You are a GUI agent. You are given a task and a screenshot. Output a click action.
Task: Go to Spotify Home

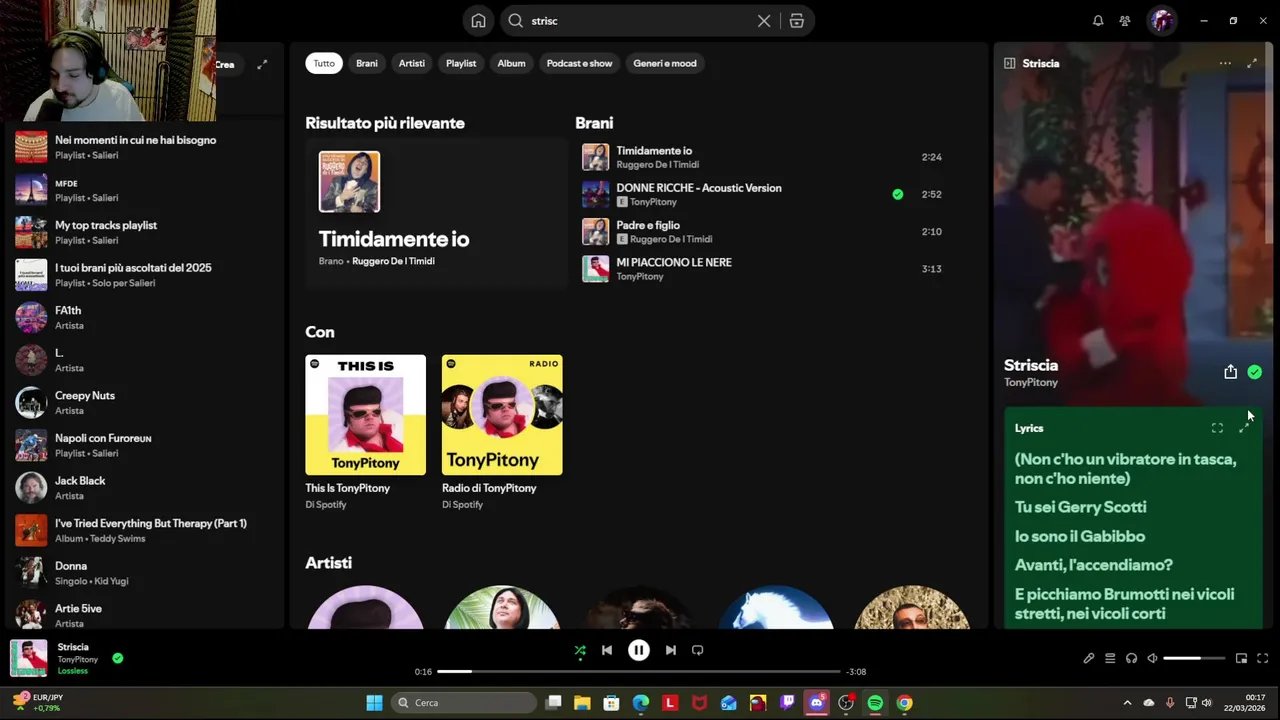click(x=479, y=21)
